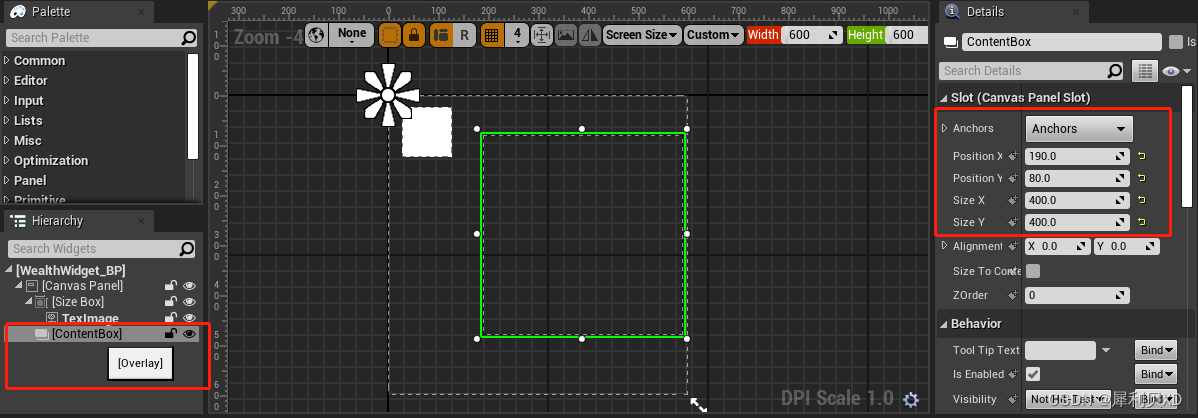This screenshot has height=418, width=1198.
Task: Open the Screen Size dropdown
Action: (642, 35)
